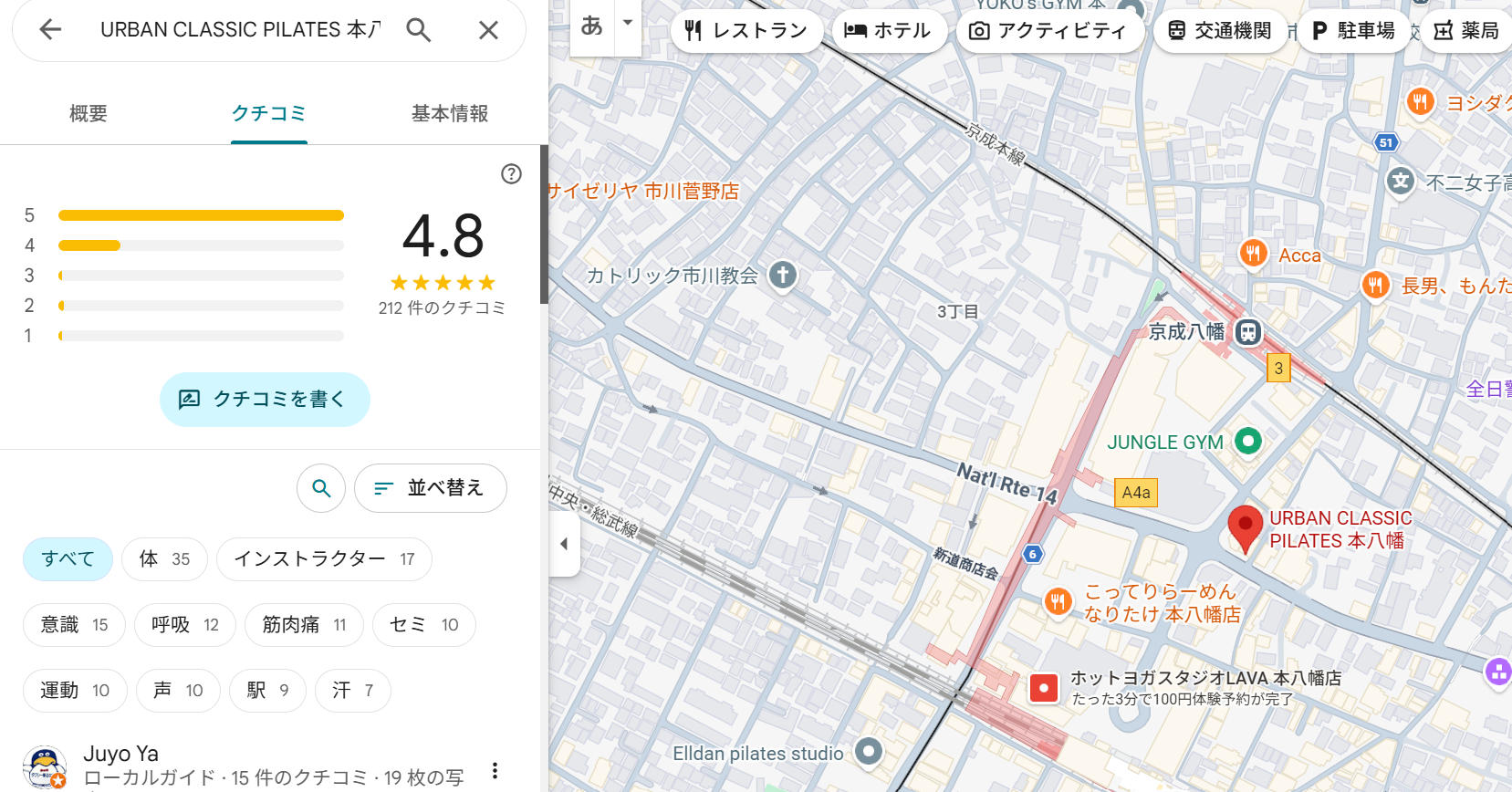Switch to the 概要 tab
Screen dimensions: 1512x792
tap(89, 113)
